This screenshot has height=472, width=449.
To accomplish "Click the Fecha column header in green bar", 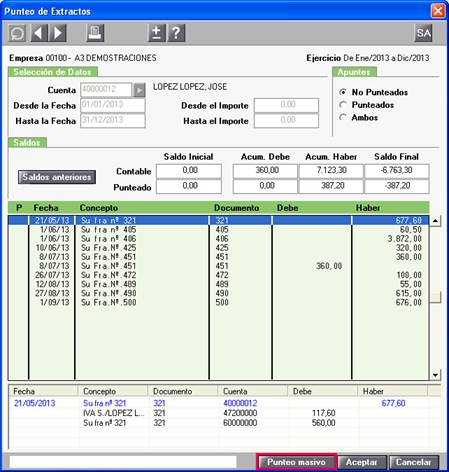I will pyautogui.click(x=46, y=208).
